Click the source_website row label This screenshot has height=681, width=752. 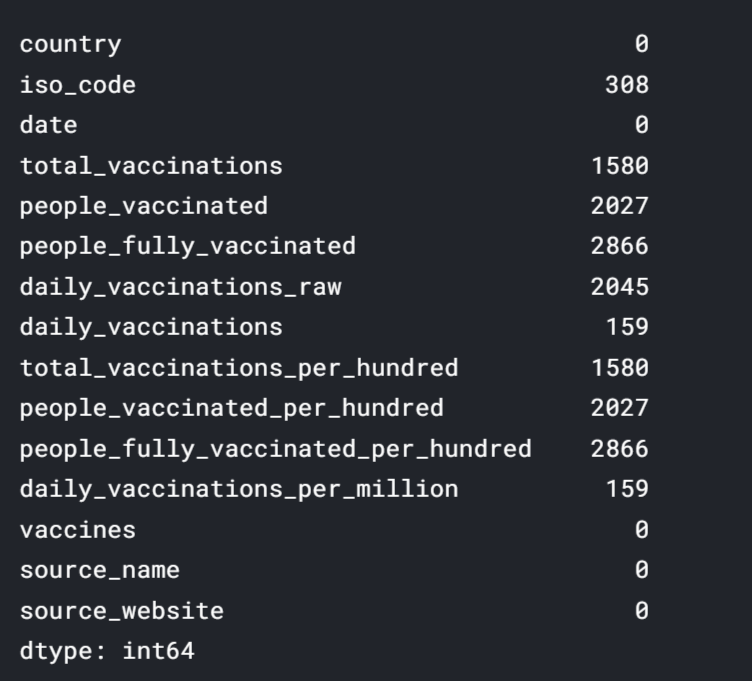pyautogui.click(x=121, y=610)
